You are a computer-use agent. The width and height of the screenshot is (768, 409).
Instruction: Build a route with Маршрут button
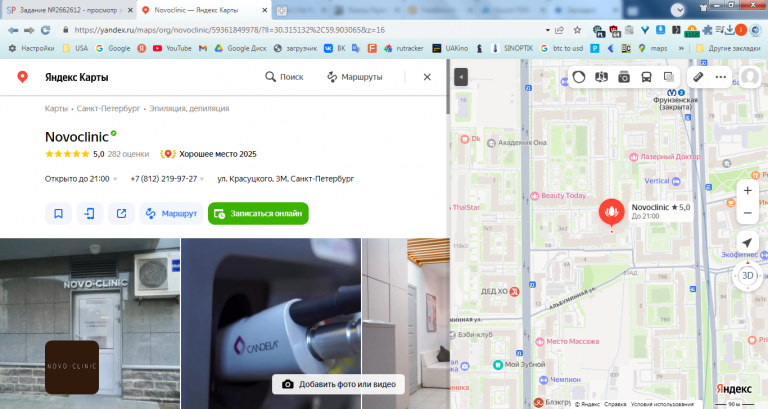[x=171, y=214]
